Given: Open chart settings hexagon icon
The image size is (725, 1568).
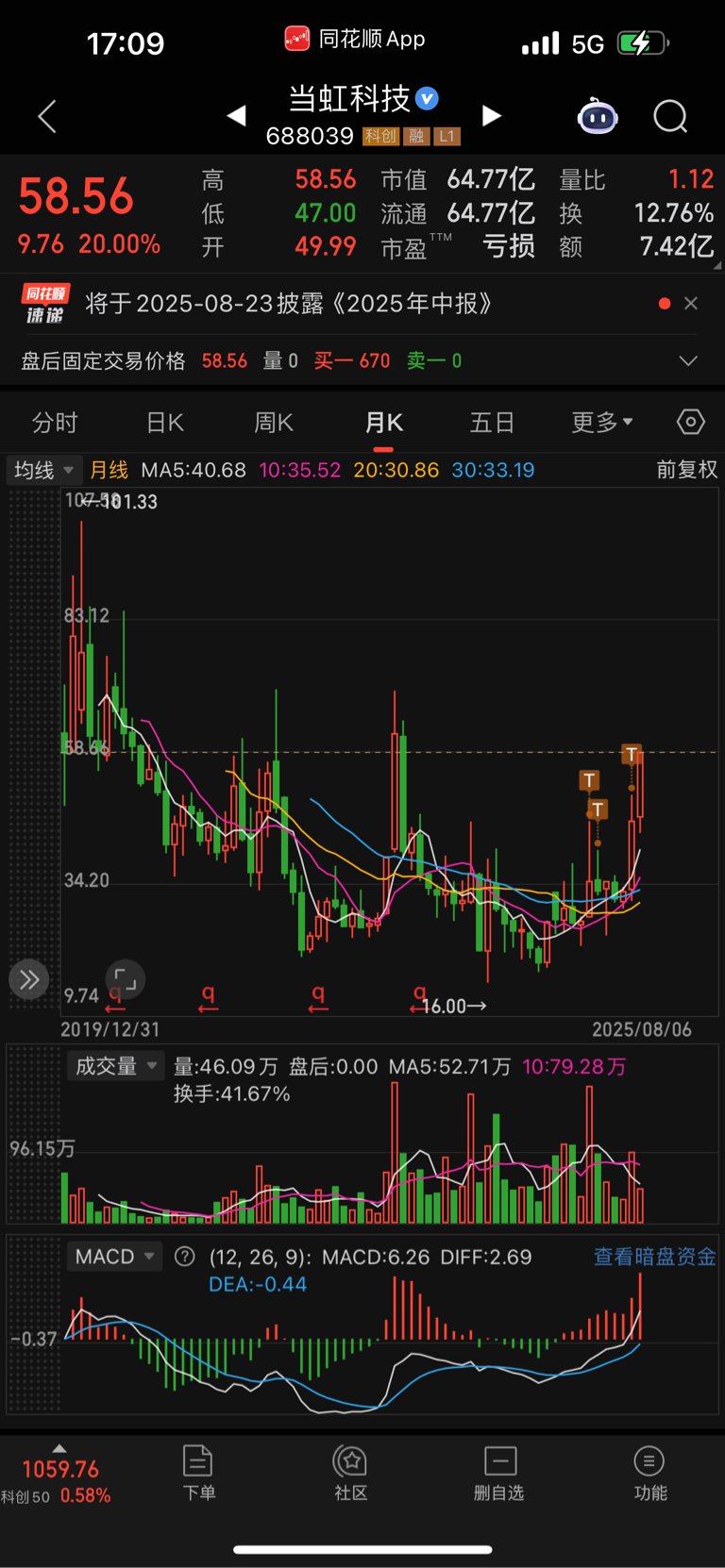Looking at the screenshot, I should tap(691, 422).
